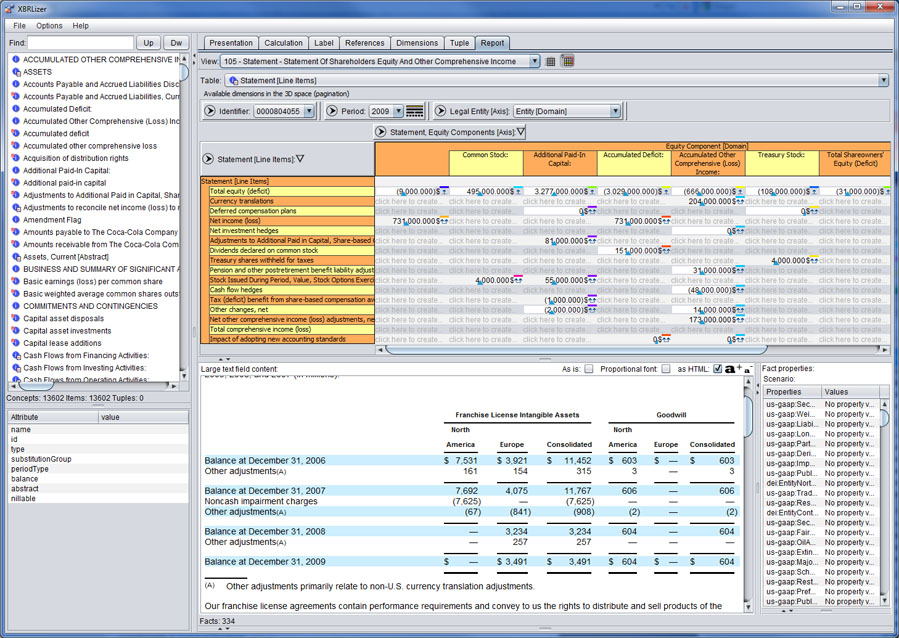Increase font size with the a+ icon

tap(733, 369)
